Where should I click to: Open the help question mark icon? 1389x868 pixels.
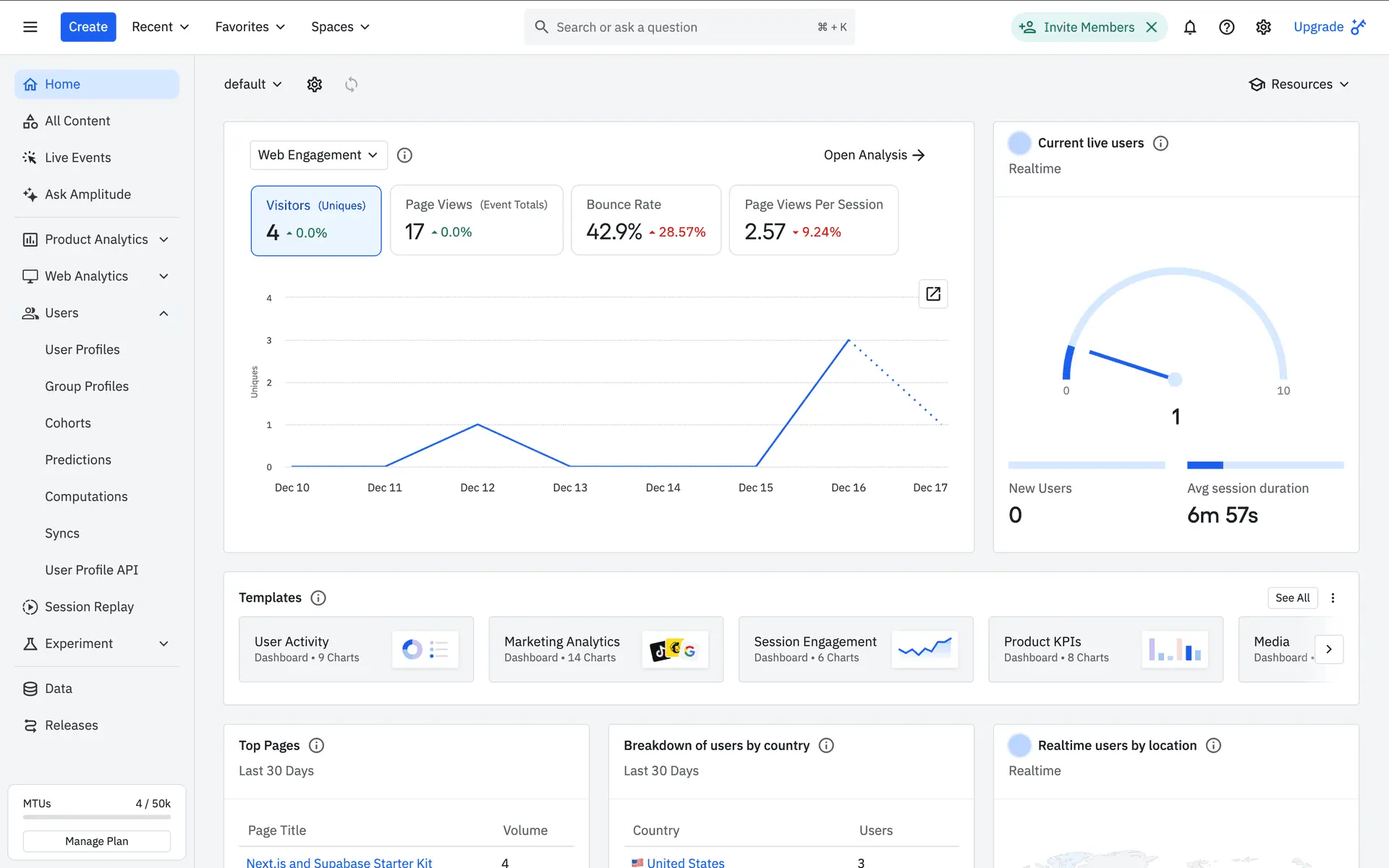tap(1226, 27)
